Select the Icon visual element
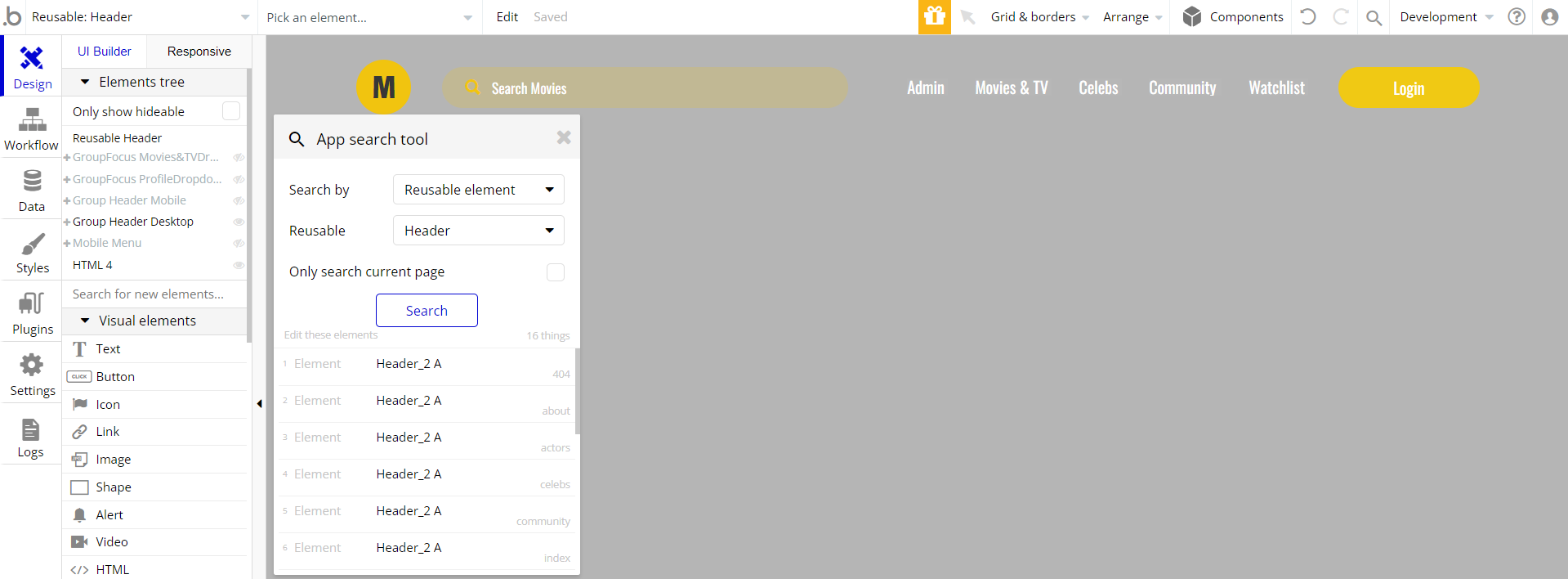Image resolution: width=1568 pixels, height=579 pixels. tap(154, 404)
